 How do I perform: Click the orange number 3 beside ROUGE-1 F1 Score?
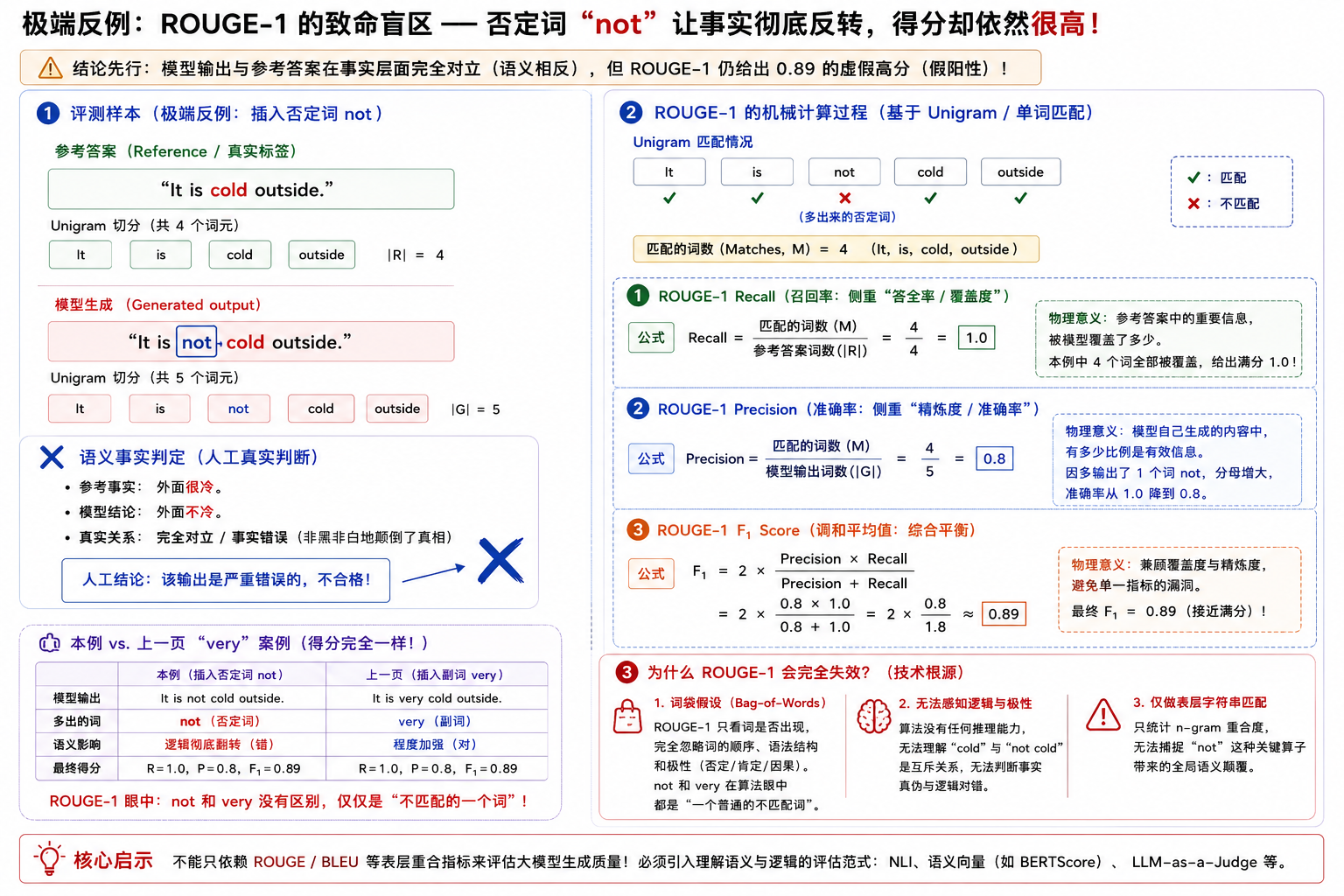click(638, 529)
